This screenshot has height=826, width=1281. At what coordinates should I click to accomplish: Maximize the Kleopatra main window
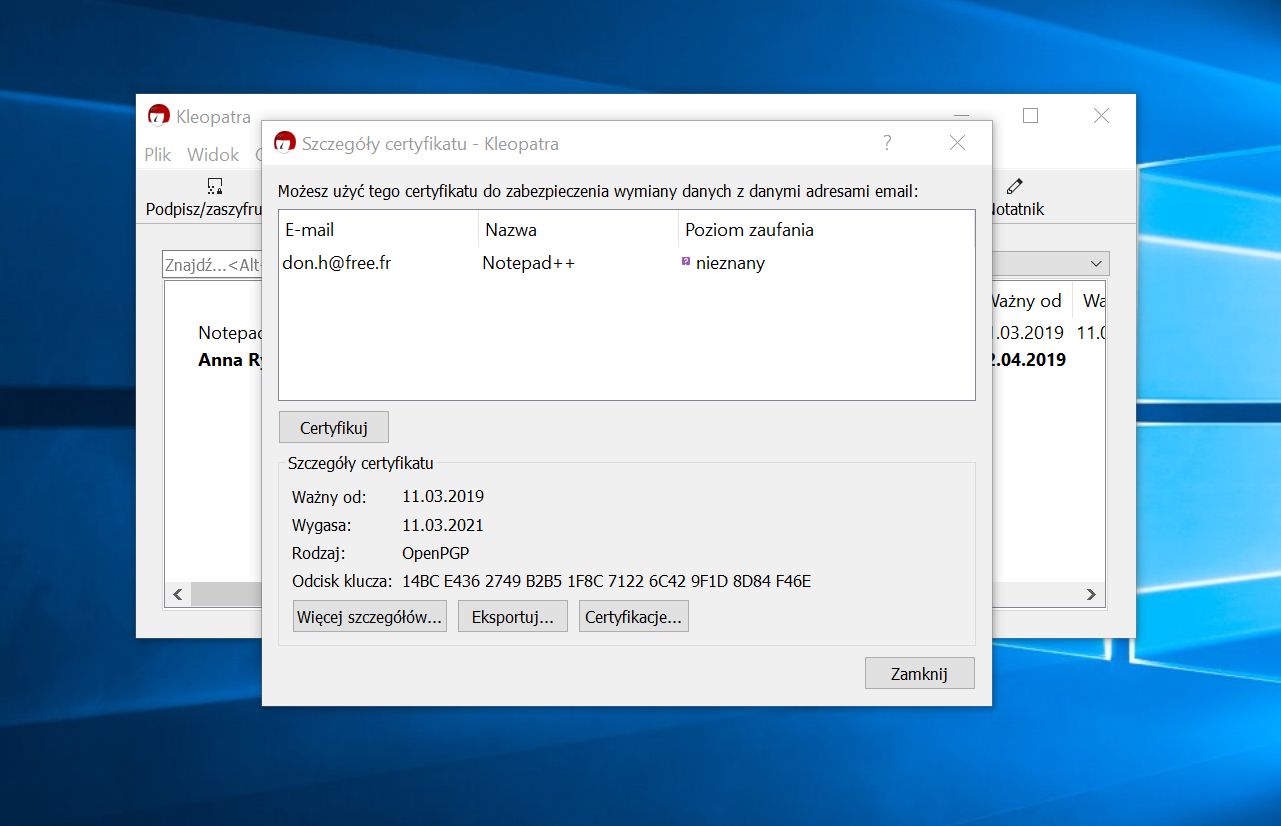(1030, 116)
